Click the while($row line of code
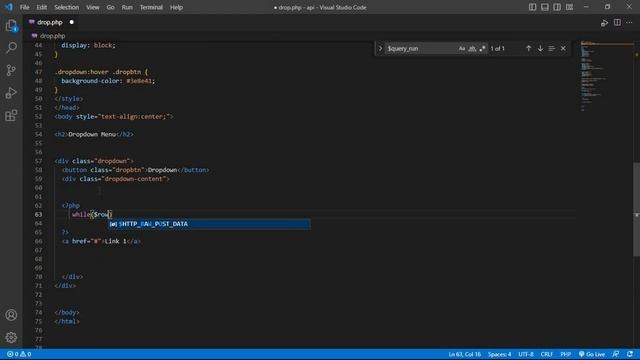640x360 pixels. click(92, 214)
